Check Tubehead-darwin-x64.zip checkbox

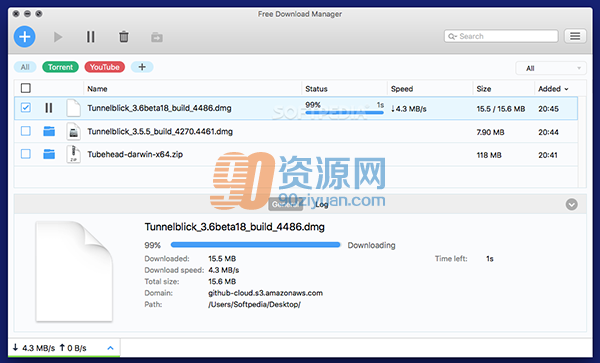tap(26, 154)
